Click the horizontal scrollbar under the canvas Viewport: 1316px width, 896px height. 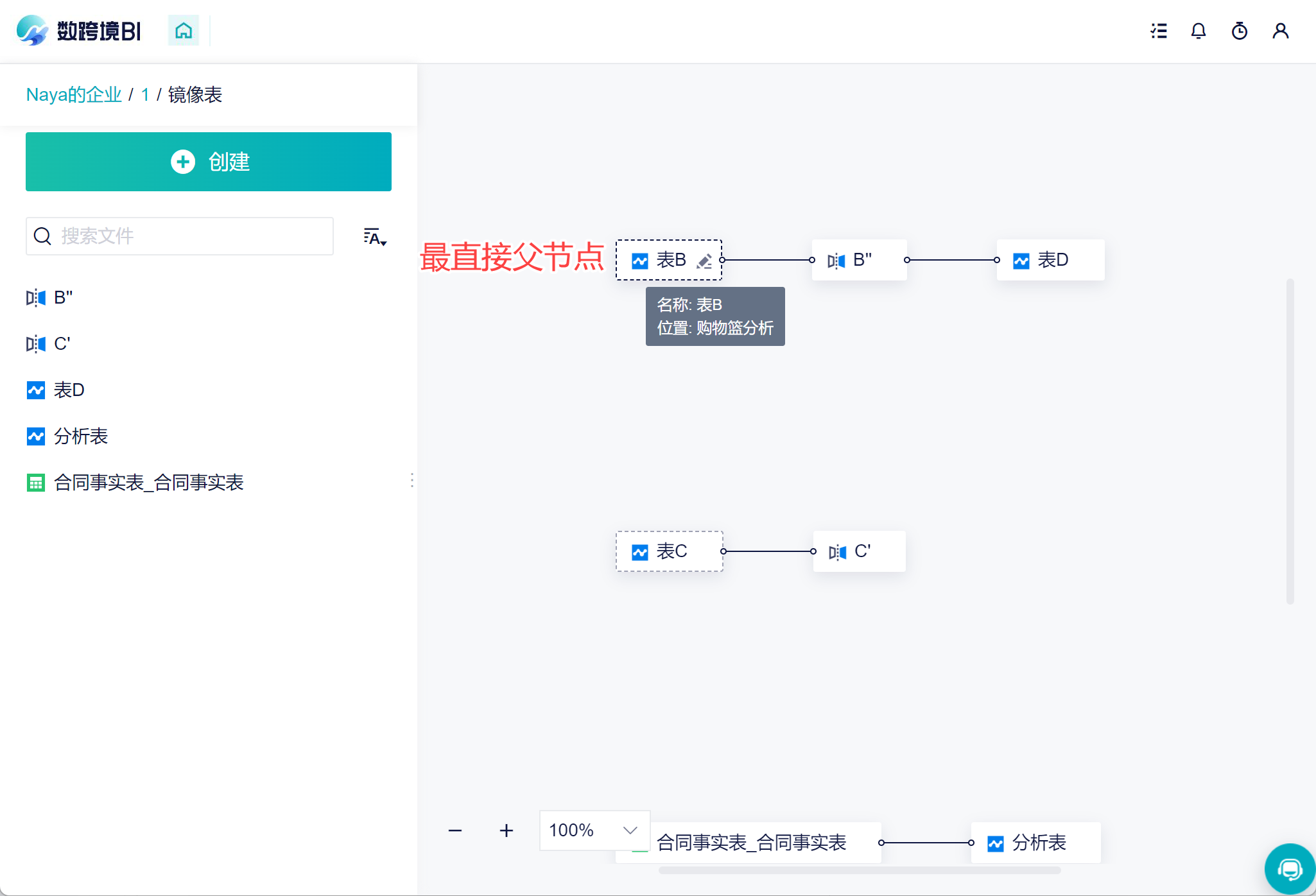click(860, 870)
